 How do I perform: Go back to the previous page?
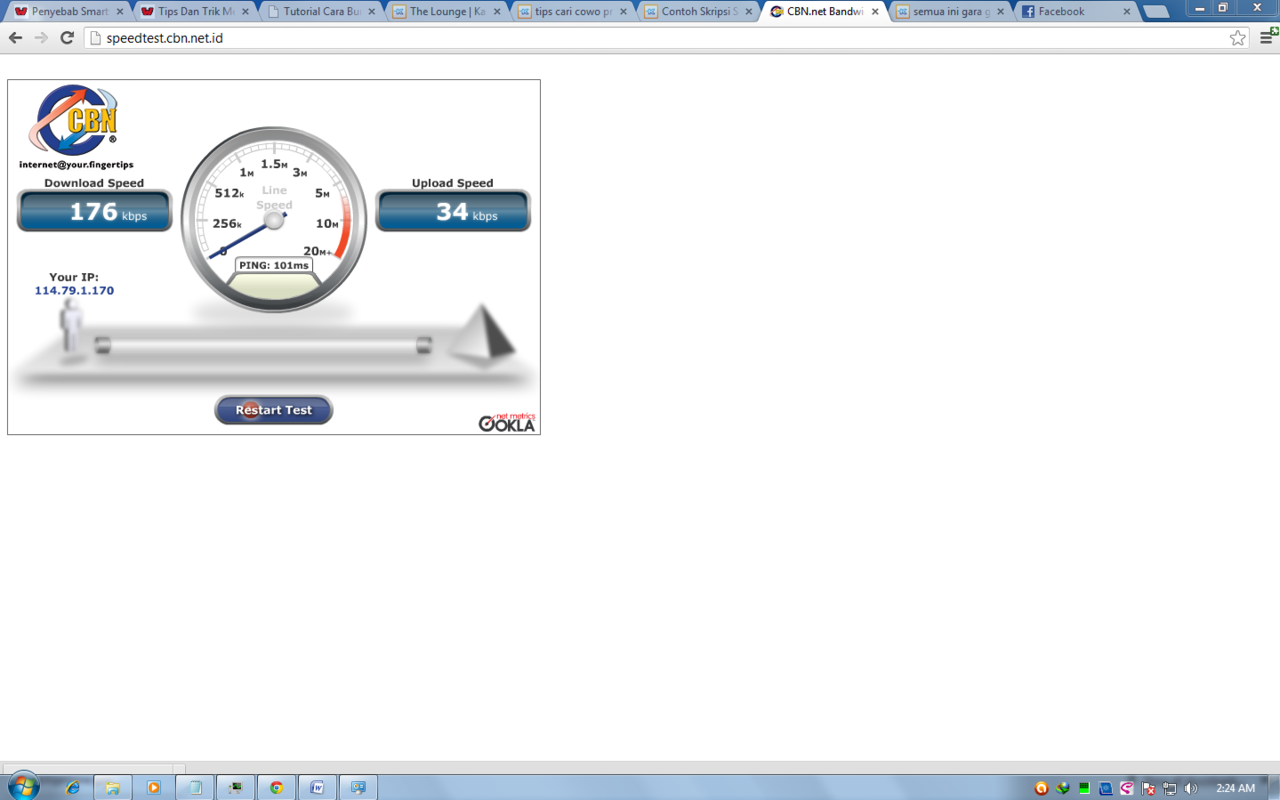tap(16, 38)
